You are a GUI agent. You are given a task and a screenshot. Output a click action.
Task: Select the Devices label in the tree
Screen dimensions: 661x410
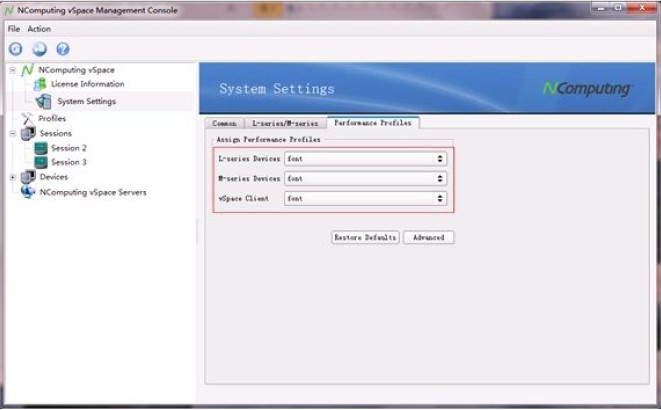tap(54, 177)
